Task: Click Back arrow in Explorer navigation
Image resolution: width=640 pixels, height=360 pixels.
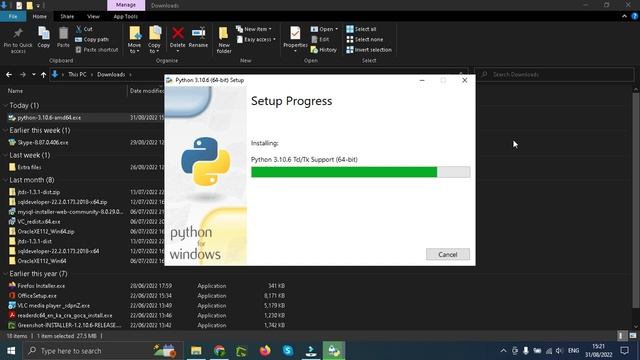Action: tap(9, 75)
